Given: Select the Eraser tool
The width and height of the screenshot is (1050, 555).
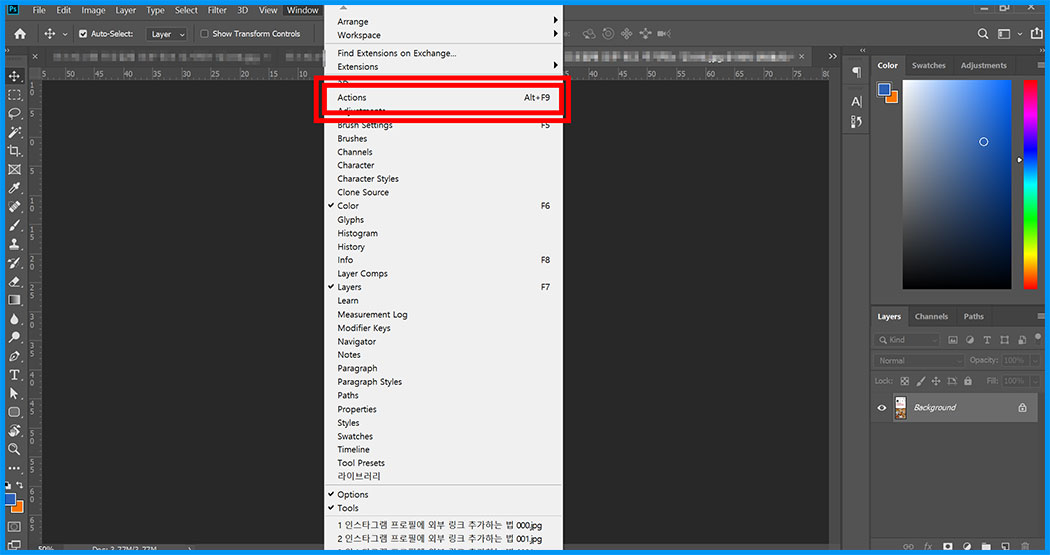Looking at the screenshot, I should point(14,282).
